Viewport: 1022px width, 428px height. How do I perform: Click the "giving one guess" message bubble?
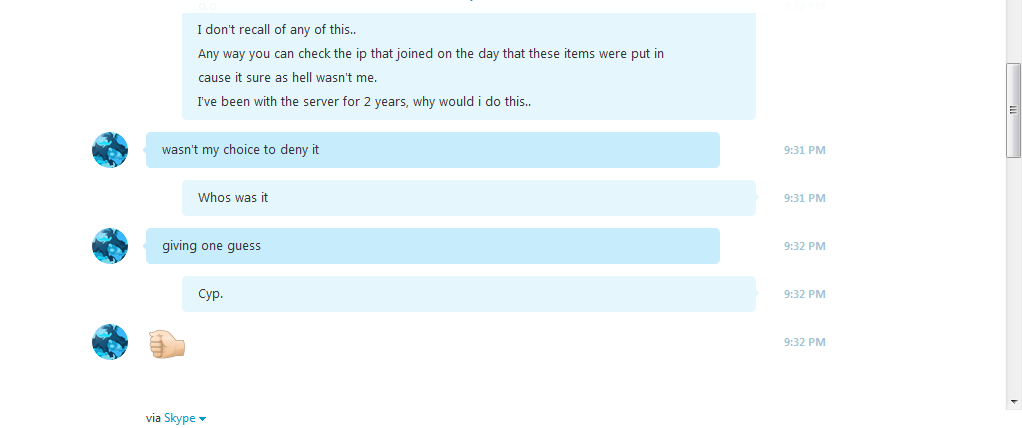coord(433,246)
